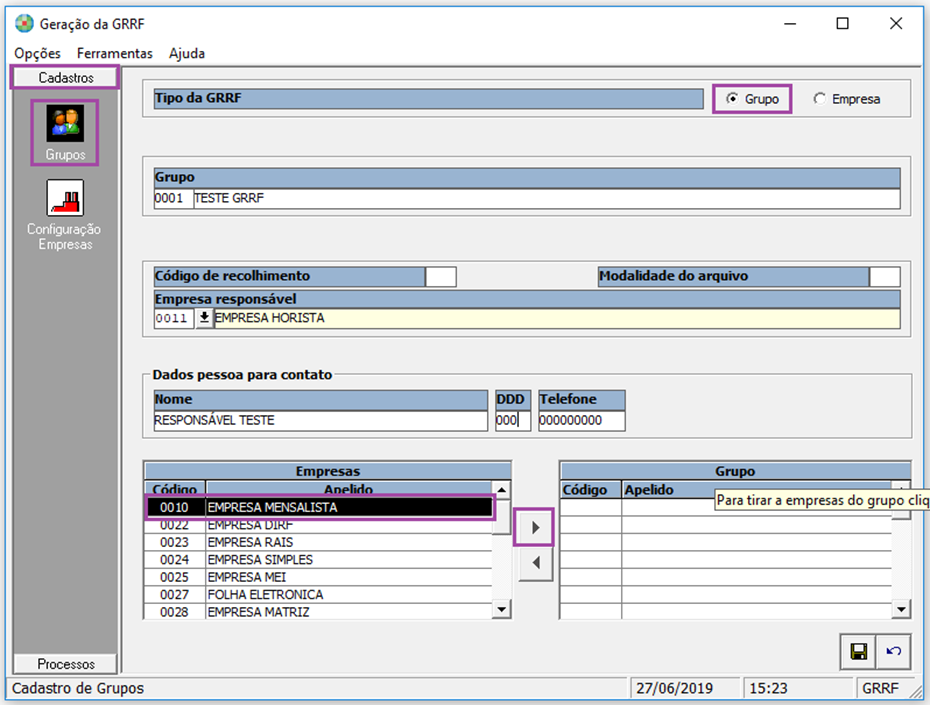
Task: Click the save floppy disk button
Action: (x=858, y=651)
